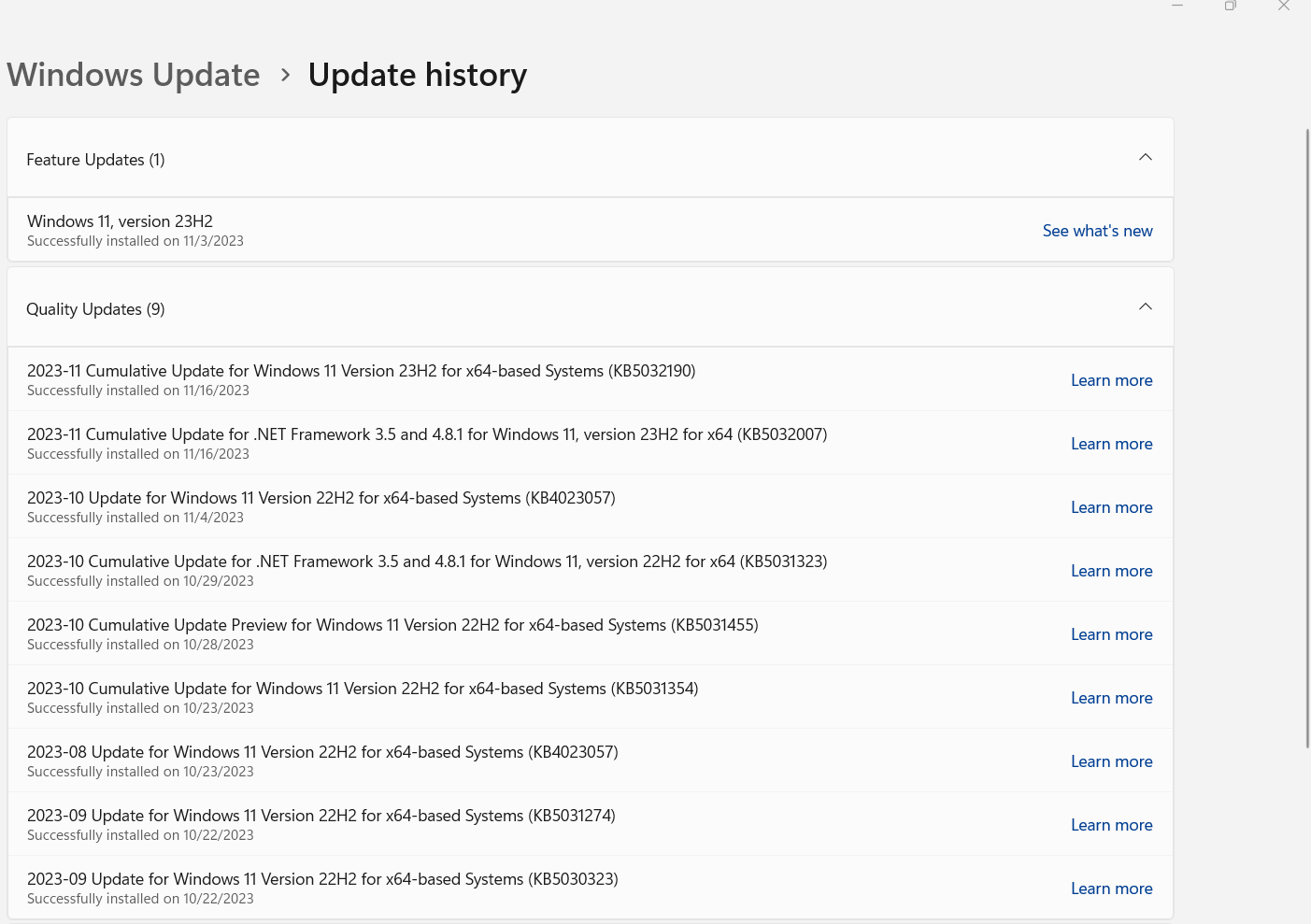
Task: Minimize the Settings window
Action: click(x=1177, y=6)
